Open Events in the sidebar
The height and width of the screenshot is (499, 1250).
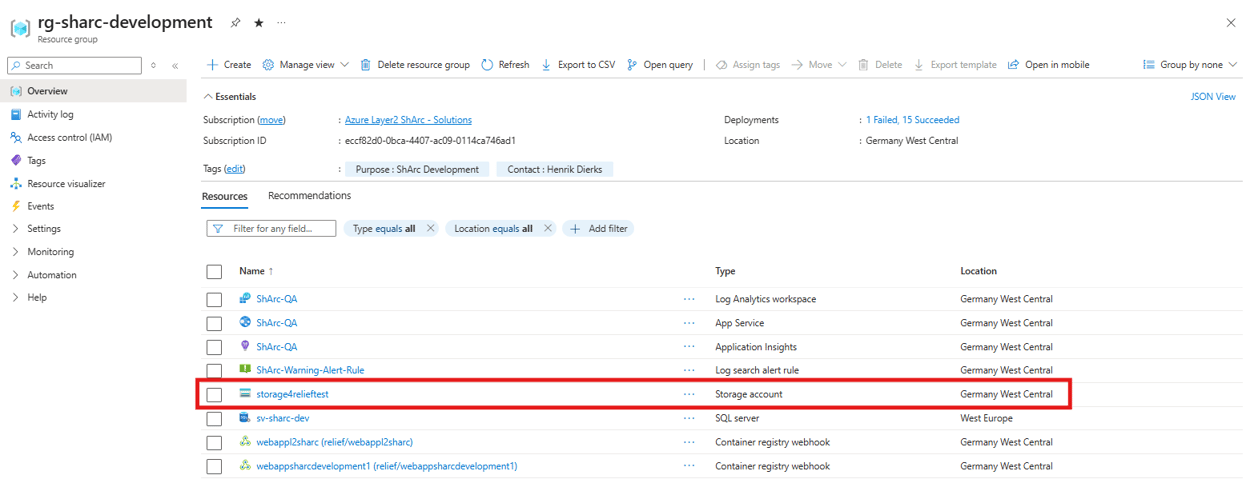coord(40,206)
